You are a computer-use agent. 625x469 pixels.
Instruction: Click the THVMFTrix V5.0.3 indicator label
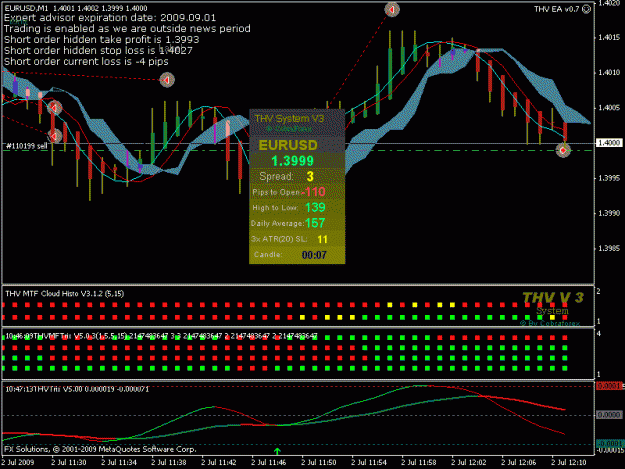tap(161, 336)
